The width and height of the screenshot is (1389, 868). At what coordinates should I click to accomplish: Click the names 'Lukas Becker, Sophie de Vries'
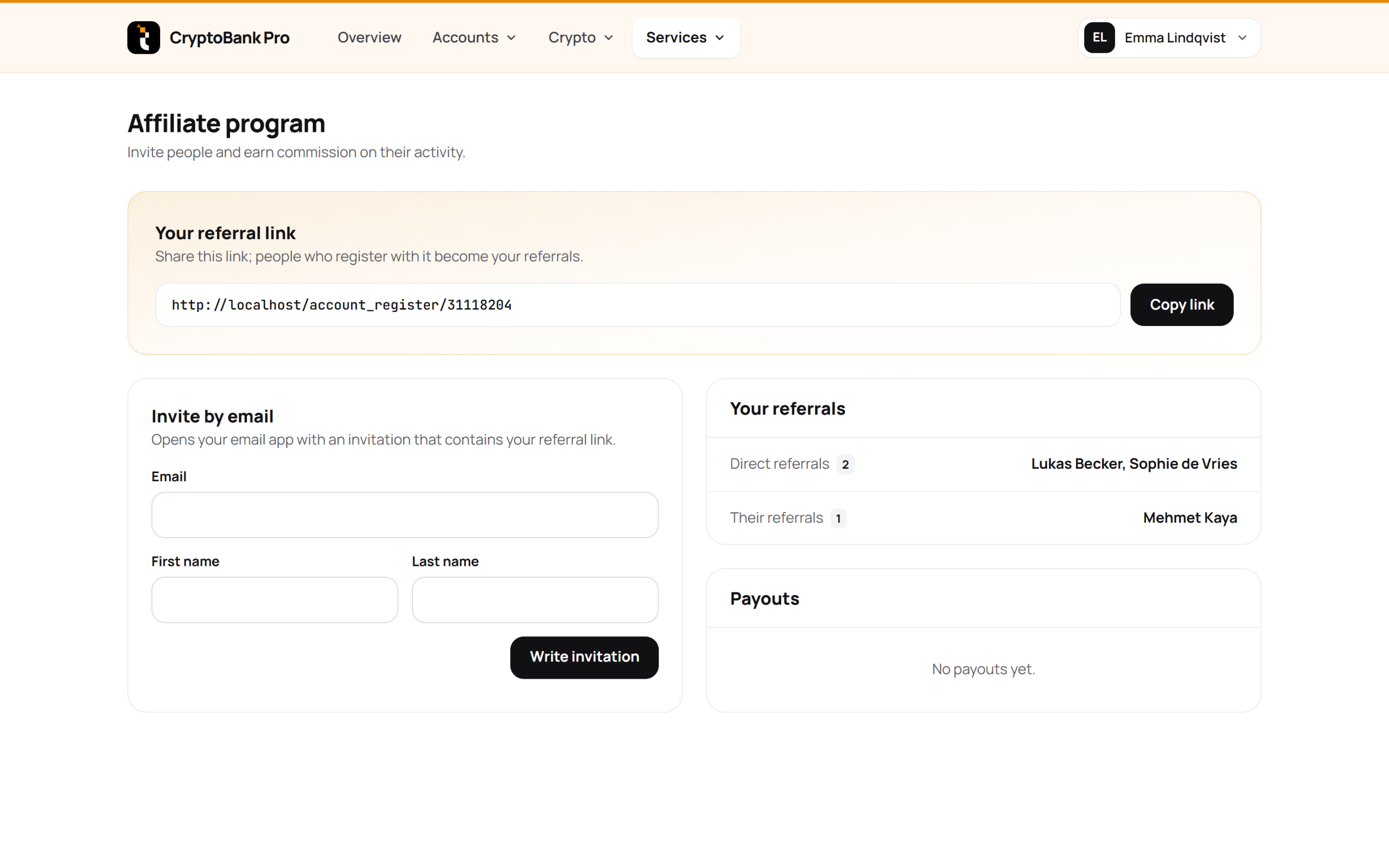[x=1134, y=464]
